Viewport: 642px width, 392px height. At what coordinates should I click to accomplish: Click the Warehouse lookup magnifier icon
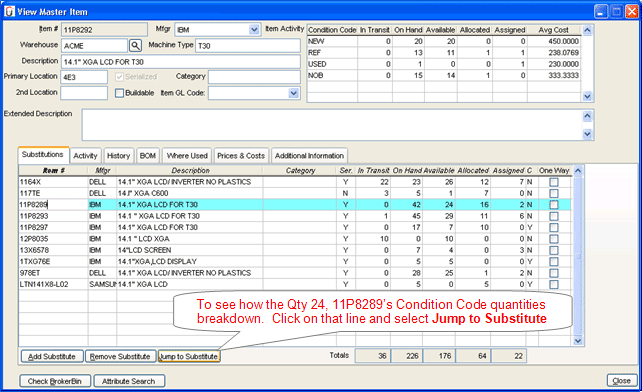pyautogui.click(x=135, y=45)
